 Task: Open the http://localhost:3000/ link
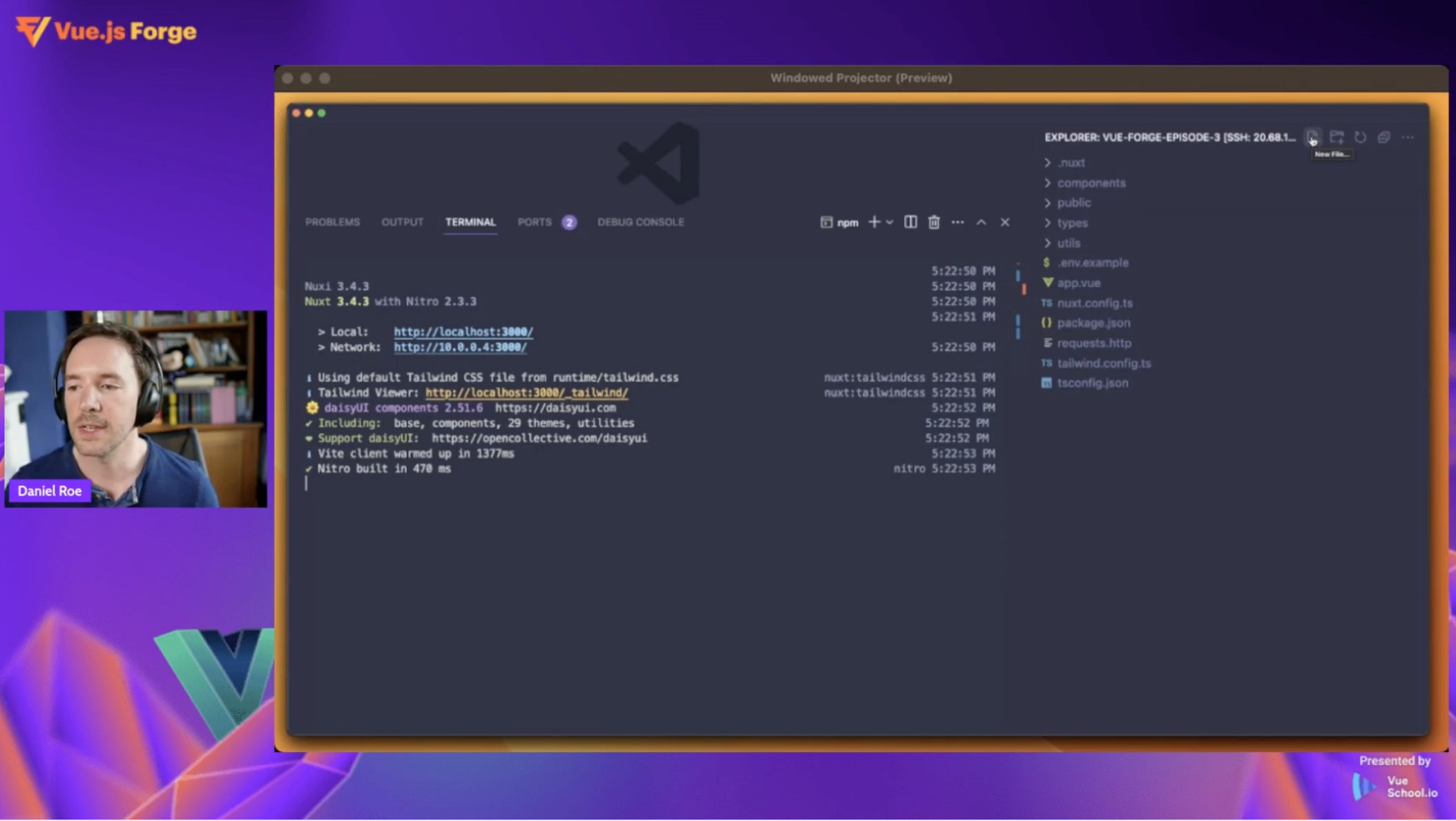coord(463,332)
